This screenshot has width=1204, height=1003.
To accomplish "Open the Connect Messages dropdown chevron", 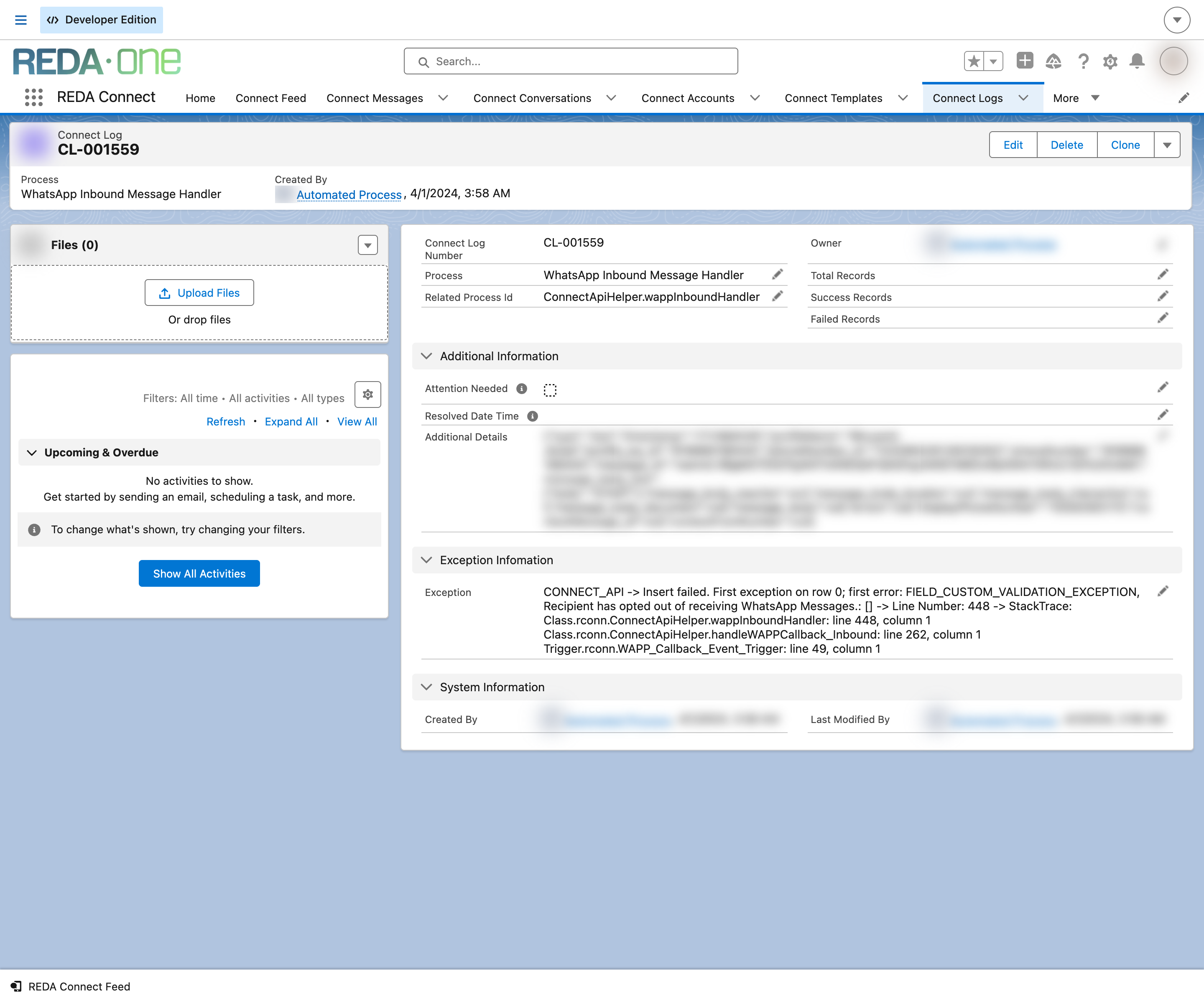I will [443, 98].
